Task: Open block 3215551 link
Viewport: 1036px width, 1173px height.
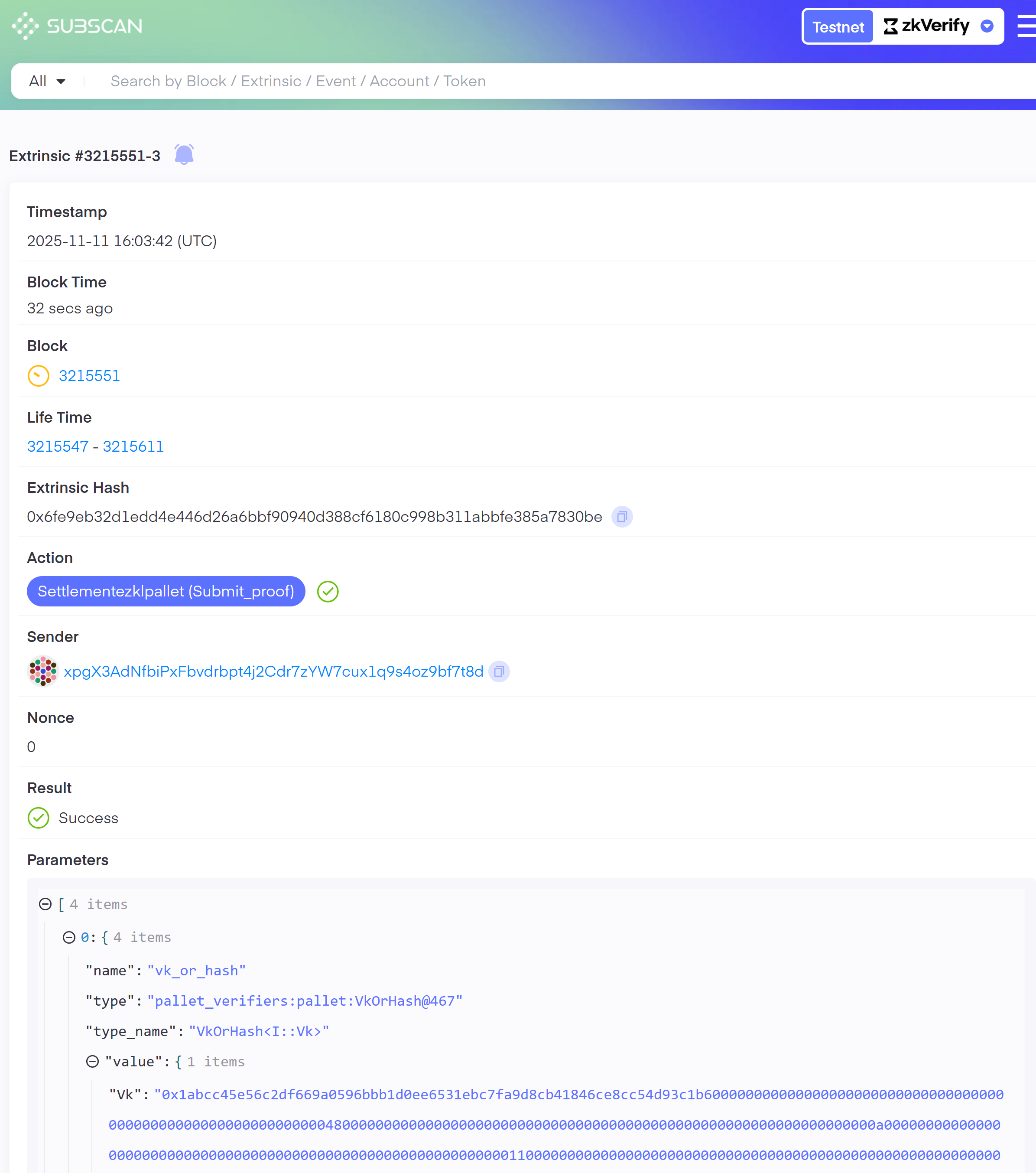Action: pos(90,376)
